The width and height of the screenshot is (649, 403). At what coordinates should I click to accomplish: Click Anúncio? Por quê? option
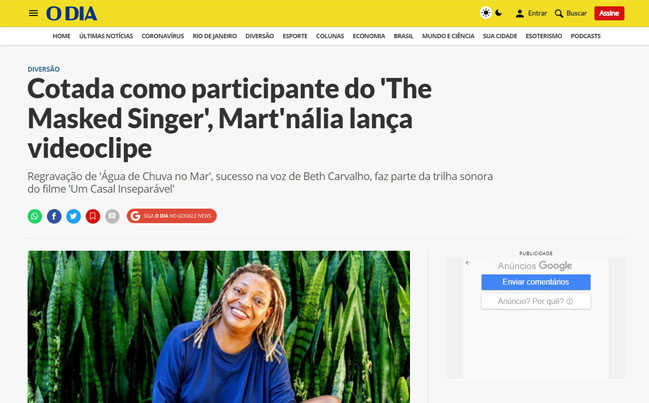pos(536,301)
